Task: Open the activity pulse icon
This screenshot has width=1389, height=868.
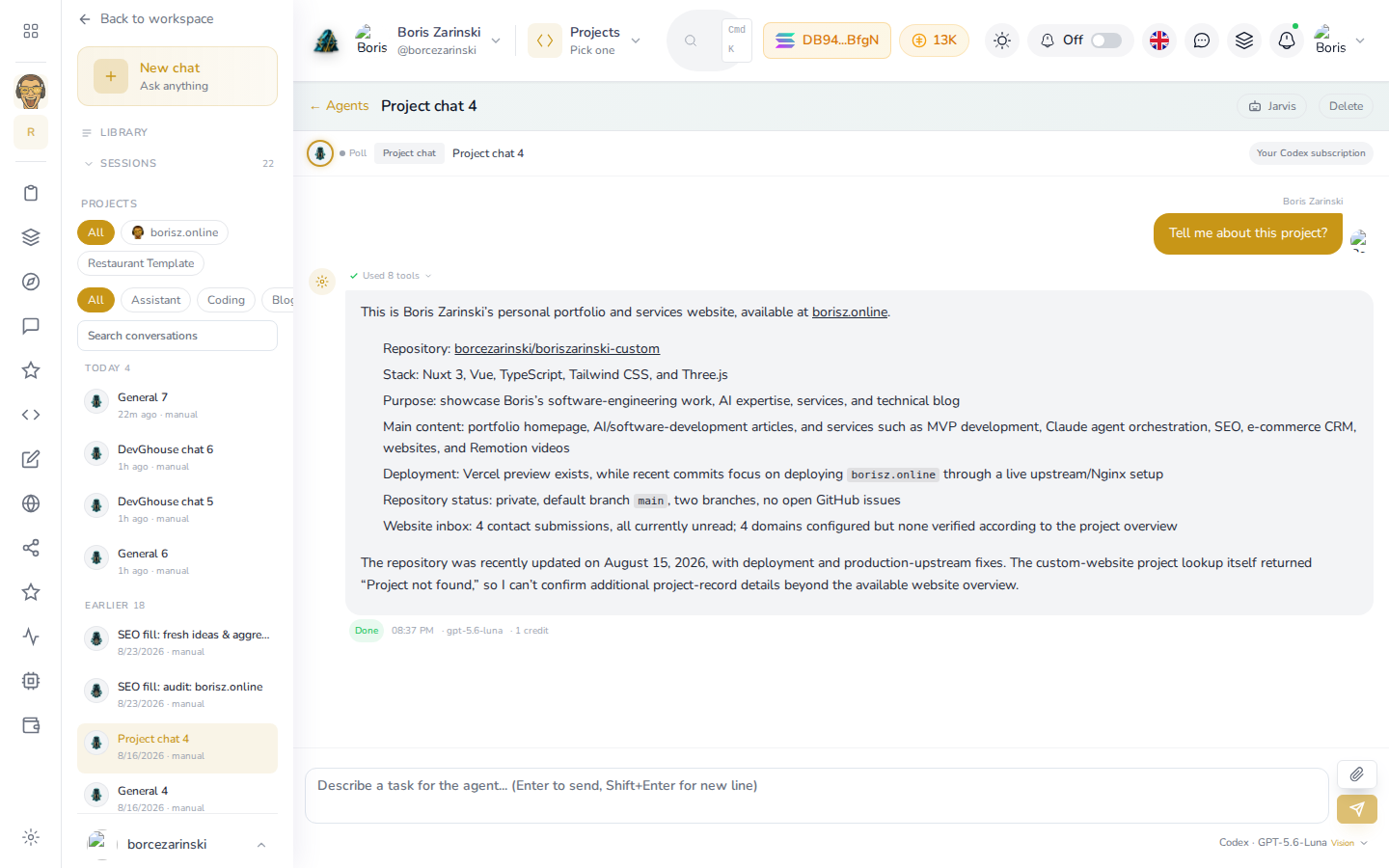Action: 31,637
